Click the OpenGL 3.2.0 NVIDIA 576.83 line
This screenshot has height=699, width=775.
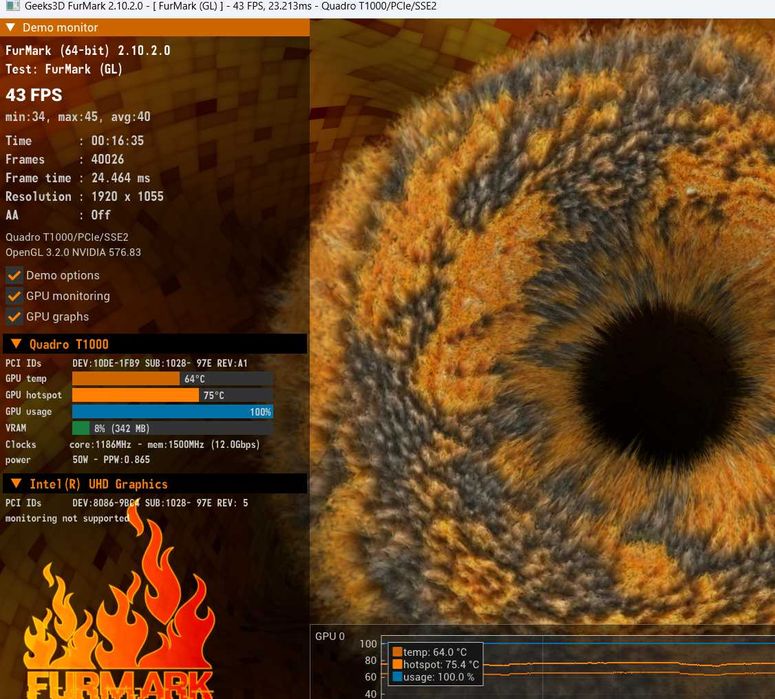coord(73,252)
